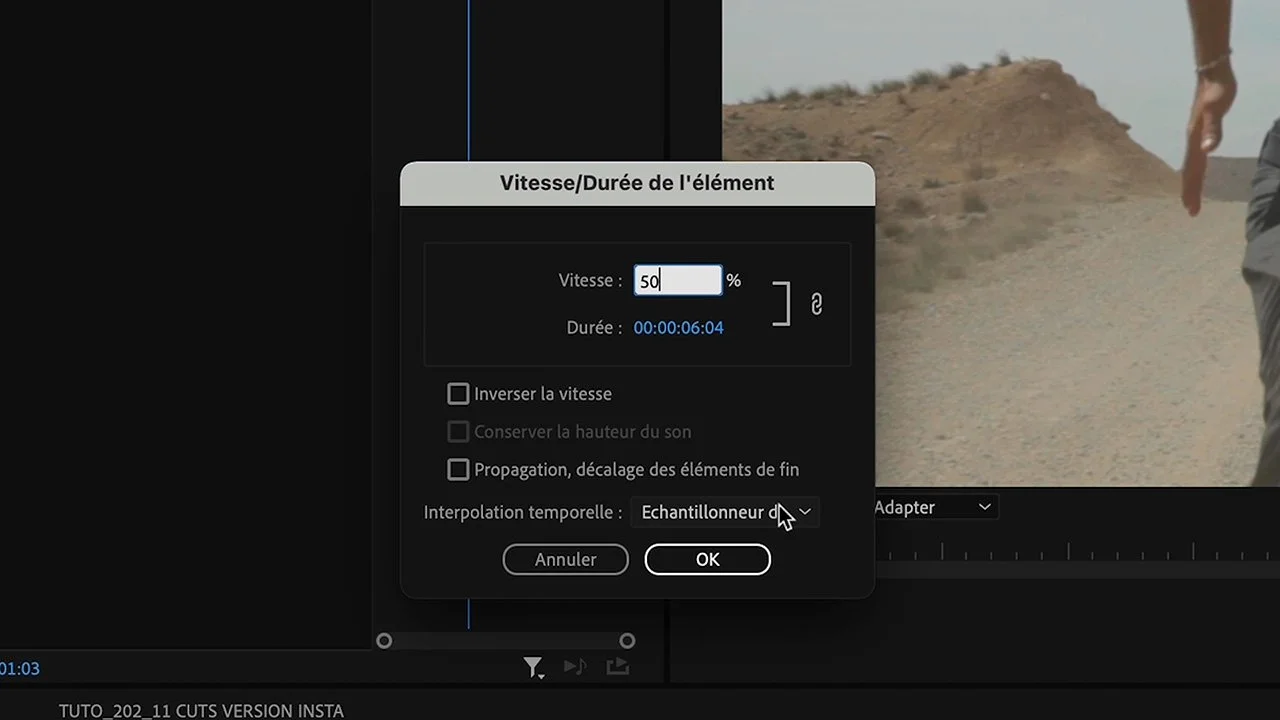Click the left zoom scrollbar handle

(384, 641)
